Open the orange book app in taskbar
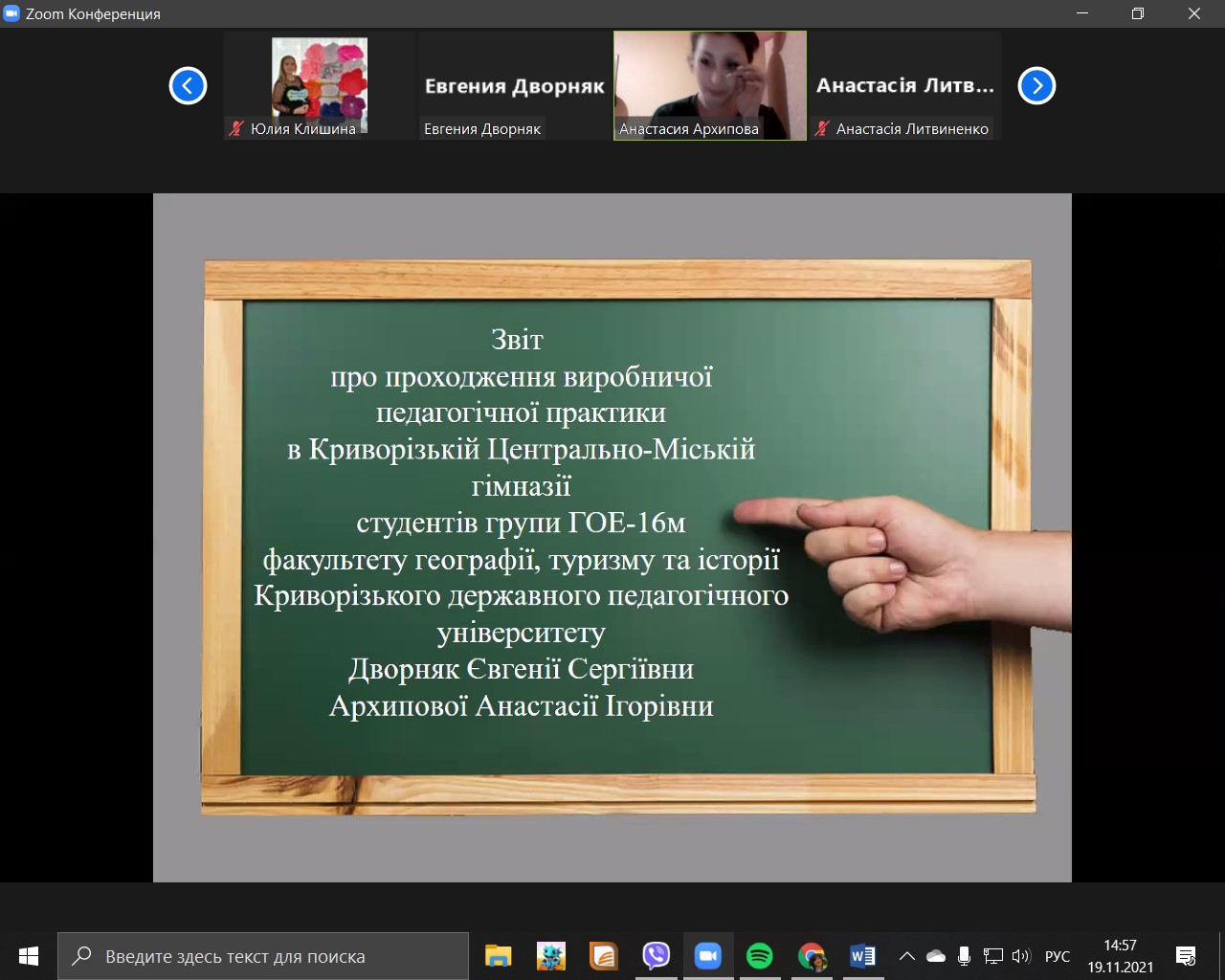 coord(604,956)
